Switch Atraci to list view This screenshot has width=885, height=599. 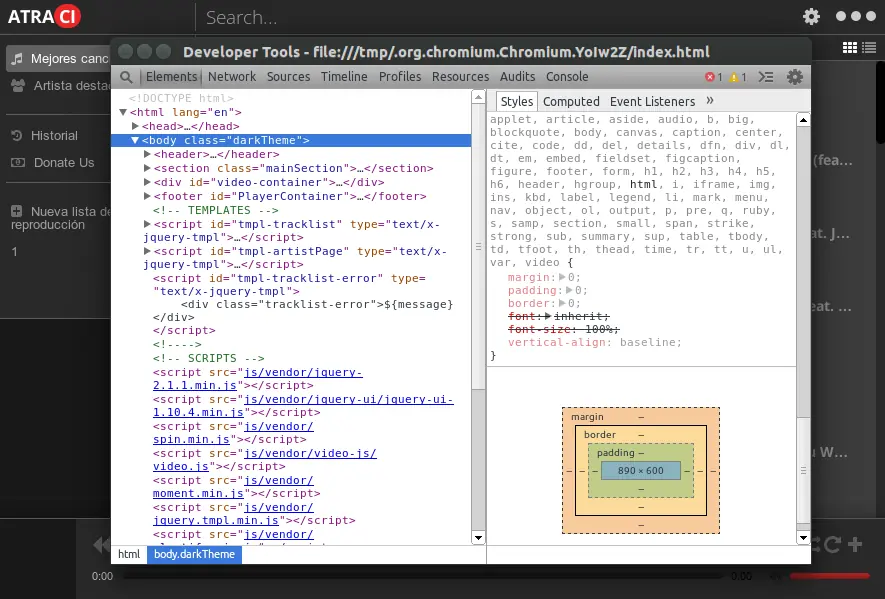[x=869, y=48]
